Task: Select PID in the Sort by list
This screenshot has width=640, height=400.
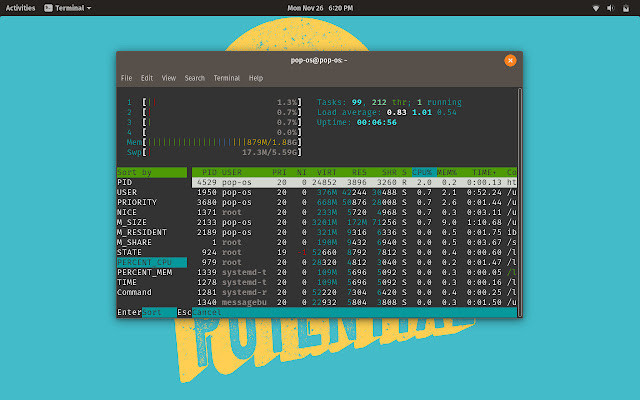Action: tap(152, 182)
